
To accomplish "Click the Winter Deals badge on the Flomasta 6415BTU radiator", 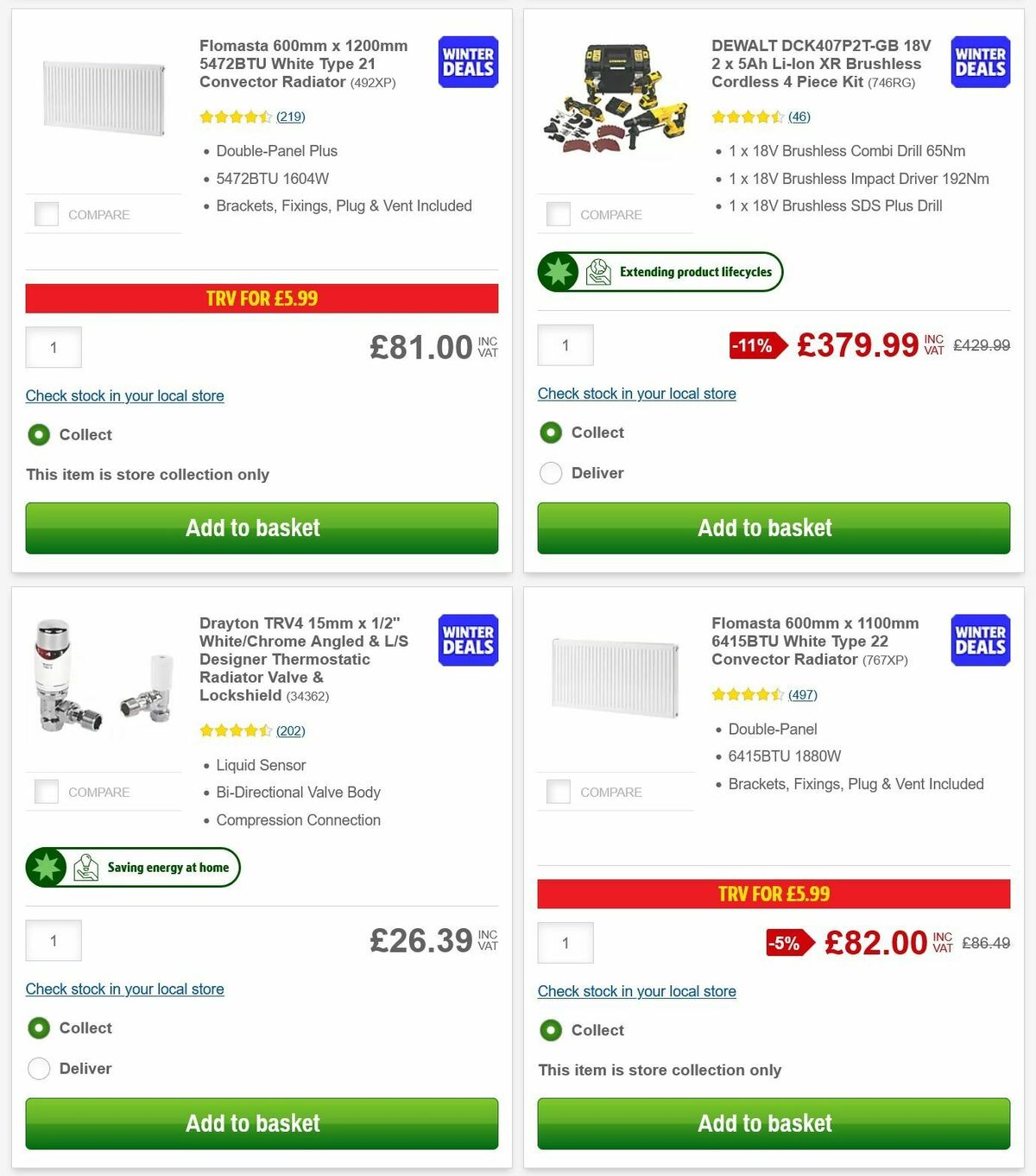I will pyautogui.click(x=980, y=641).
